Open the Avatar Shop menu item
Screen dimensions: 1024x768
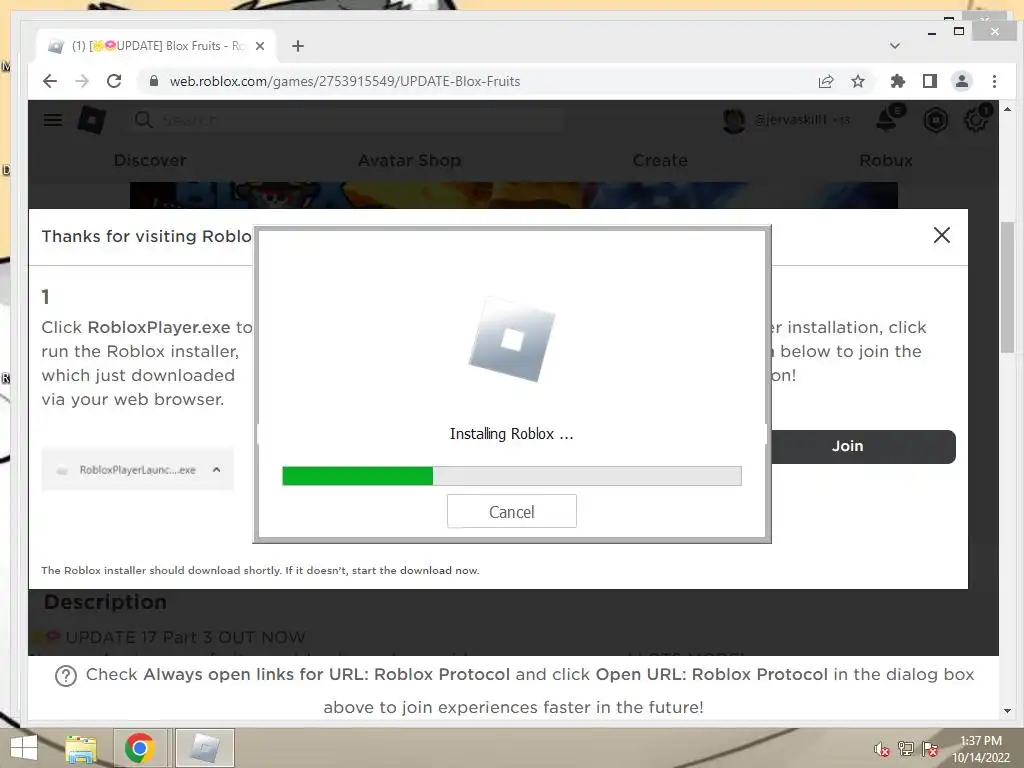pos(409,160)
